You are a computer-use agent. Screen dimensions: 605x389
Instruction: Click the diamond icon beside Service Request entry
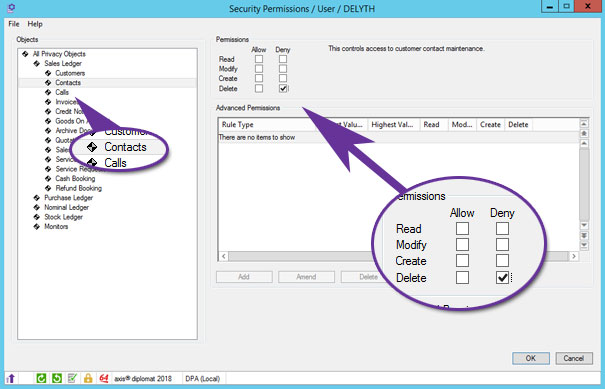pos(48,169)
